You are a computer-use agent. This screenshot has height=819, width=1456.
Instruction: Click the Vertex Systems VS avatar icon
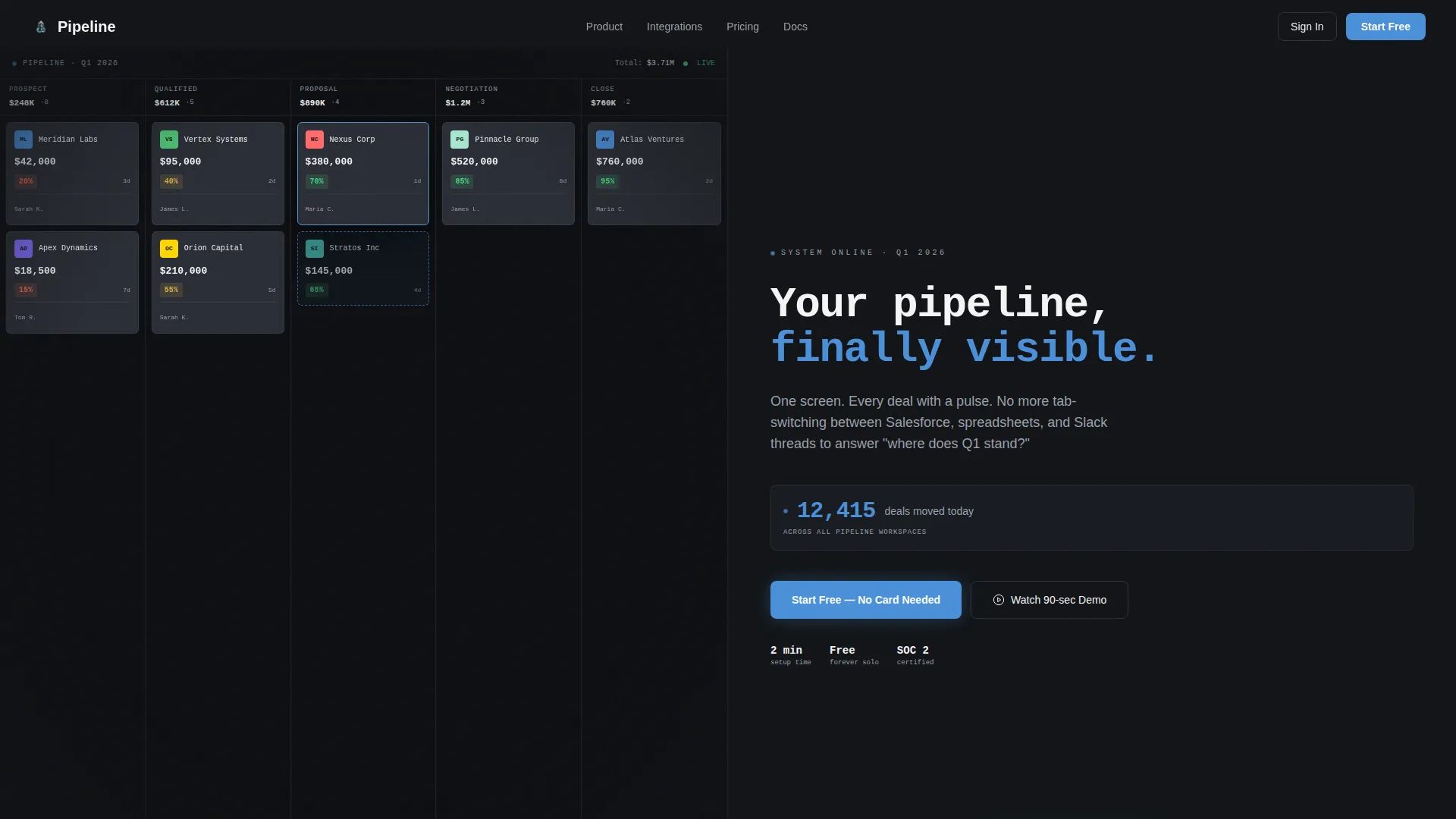(169, 140)
